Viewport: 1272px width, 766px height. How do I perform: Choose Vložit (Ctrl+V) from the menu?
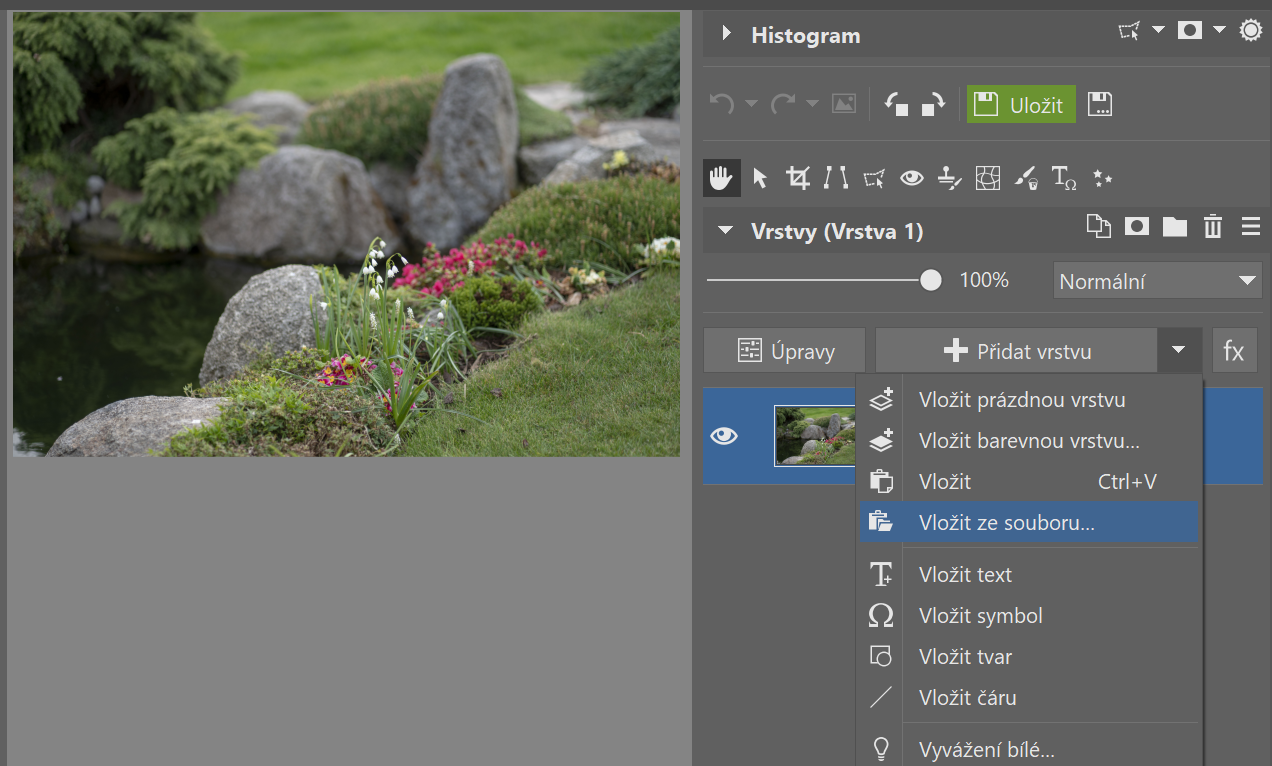1029,482
